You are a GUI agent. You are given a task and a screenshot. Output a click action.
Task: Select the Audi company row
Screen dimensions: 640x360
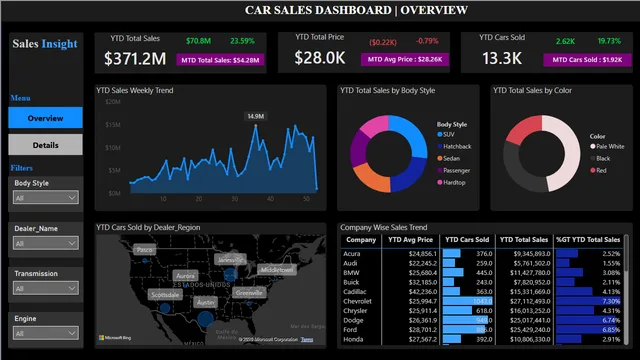pos(482,263)
